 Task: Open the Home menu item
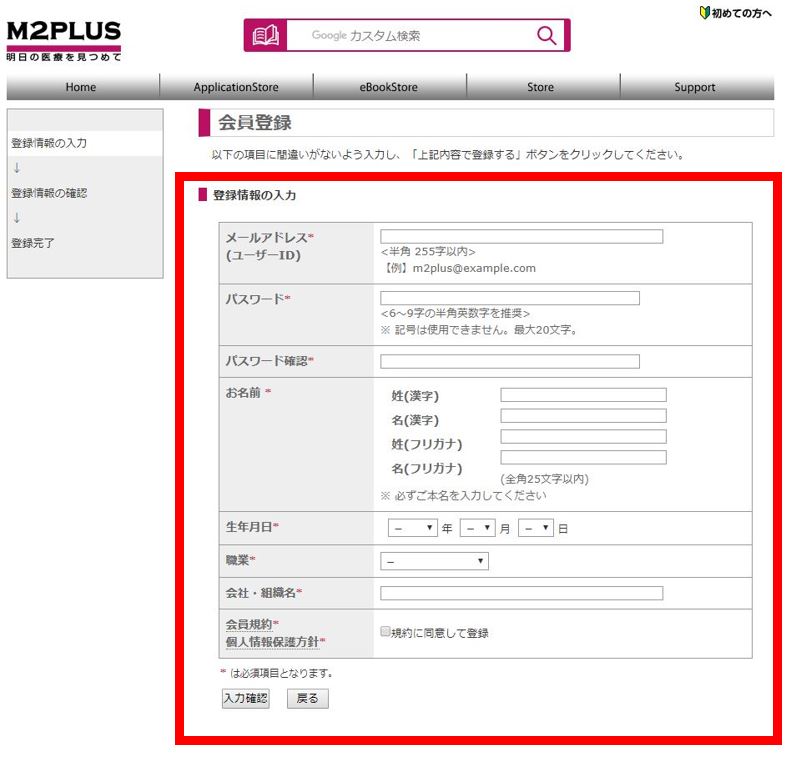81,87
